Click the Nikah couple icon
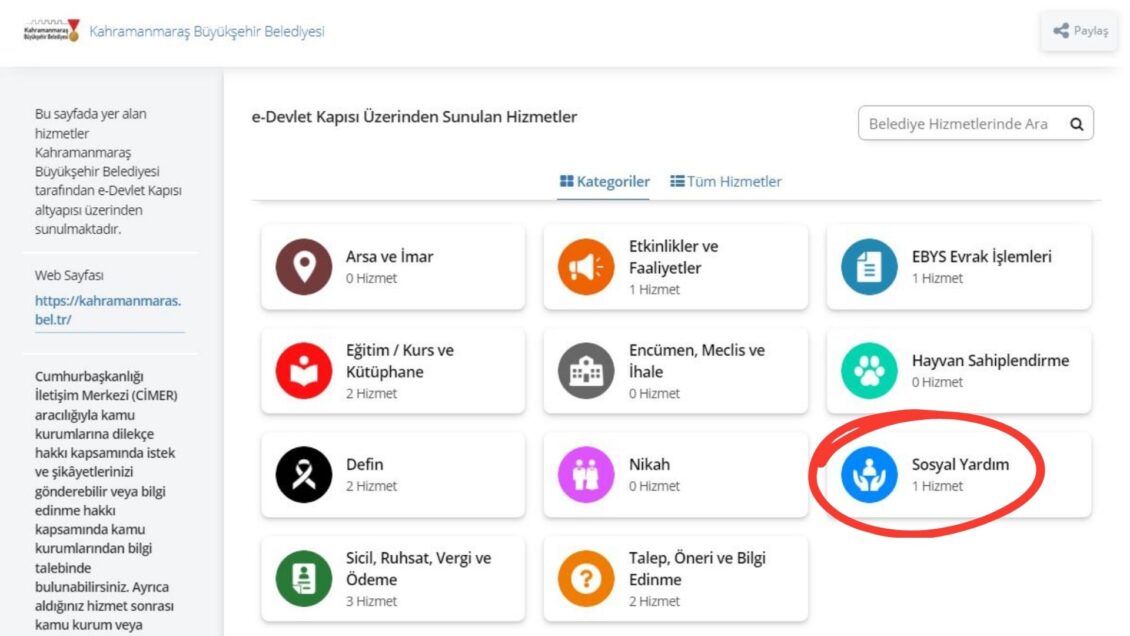This screenshot has width=1130, height=636. tap(586, 475)
